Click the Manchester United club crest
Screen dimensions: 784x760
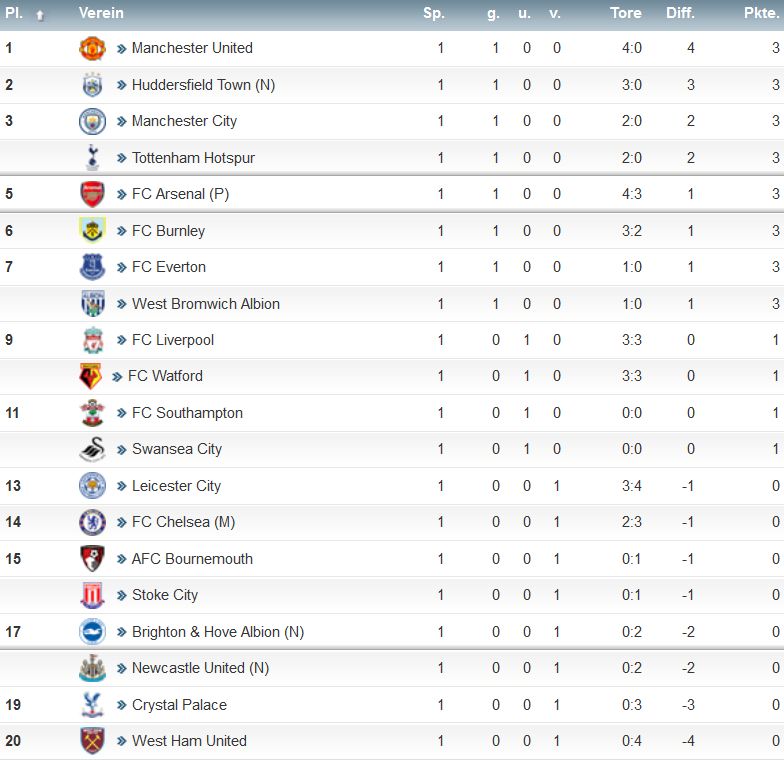coord(92,48)
